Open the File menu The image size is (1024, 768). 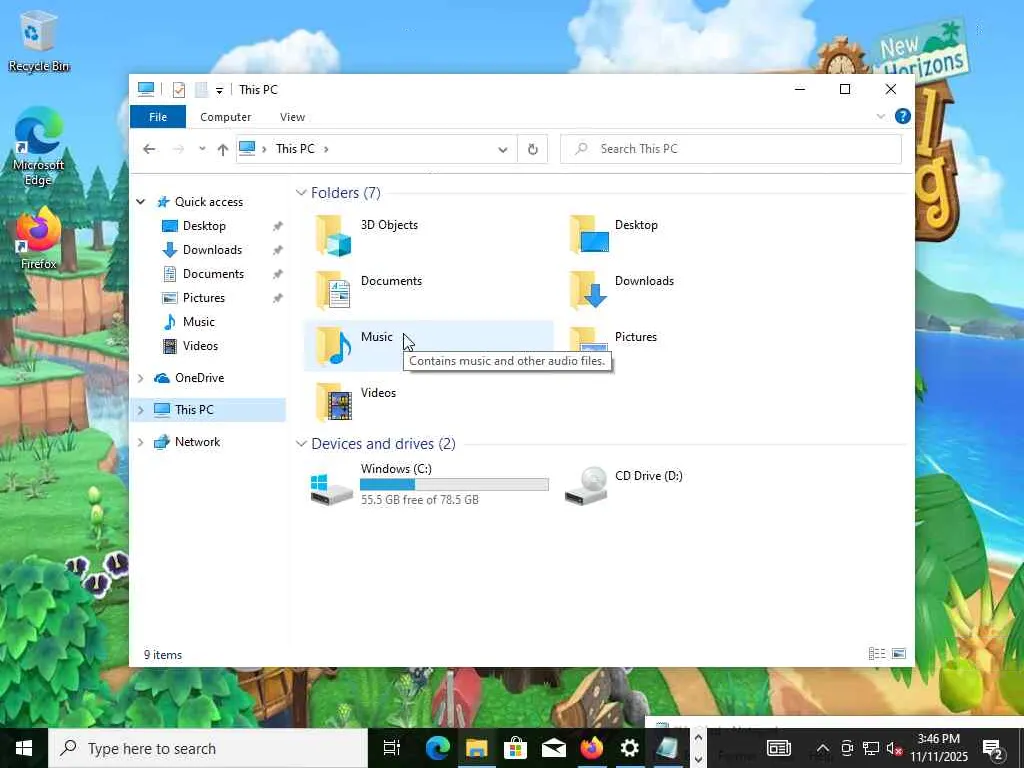click(x=158, y=117)
